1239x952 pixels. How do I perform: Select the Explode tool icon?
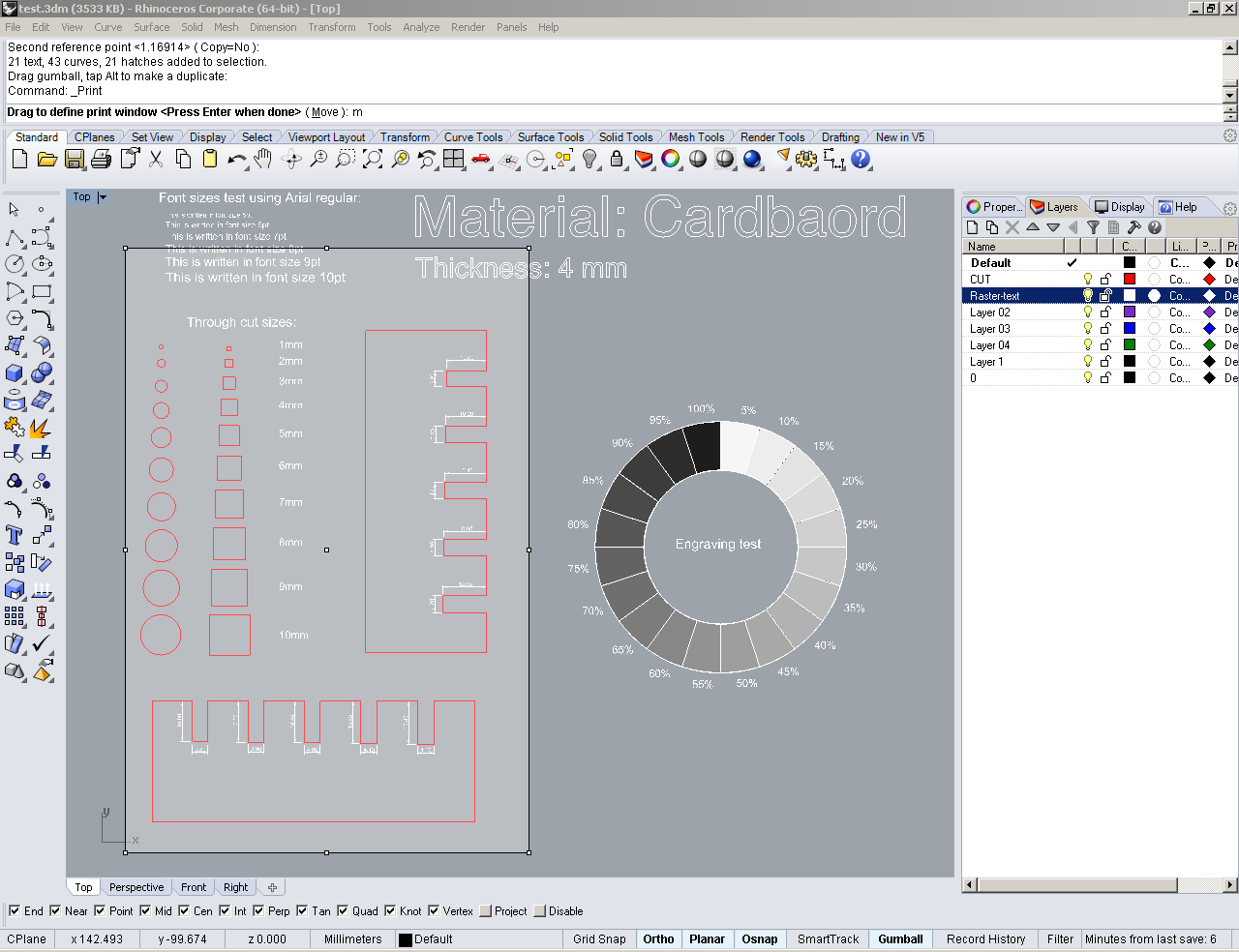pyautogui.click(x=41, y=427)
